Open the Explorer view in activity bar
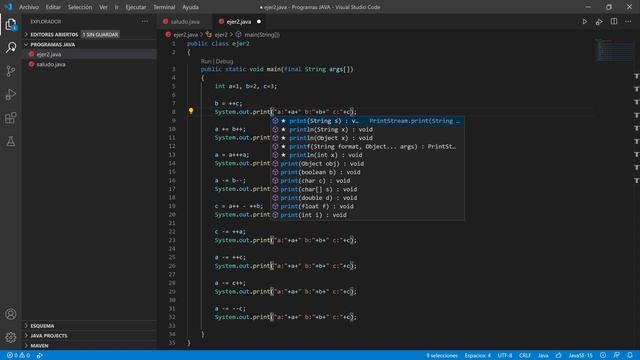The width and height of the screenshot is (640, 360). (x=11, y=24)
